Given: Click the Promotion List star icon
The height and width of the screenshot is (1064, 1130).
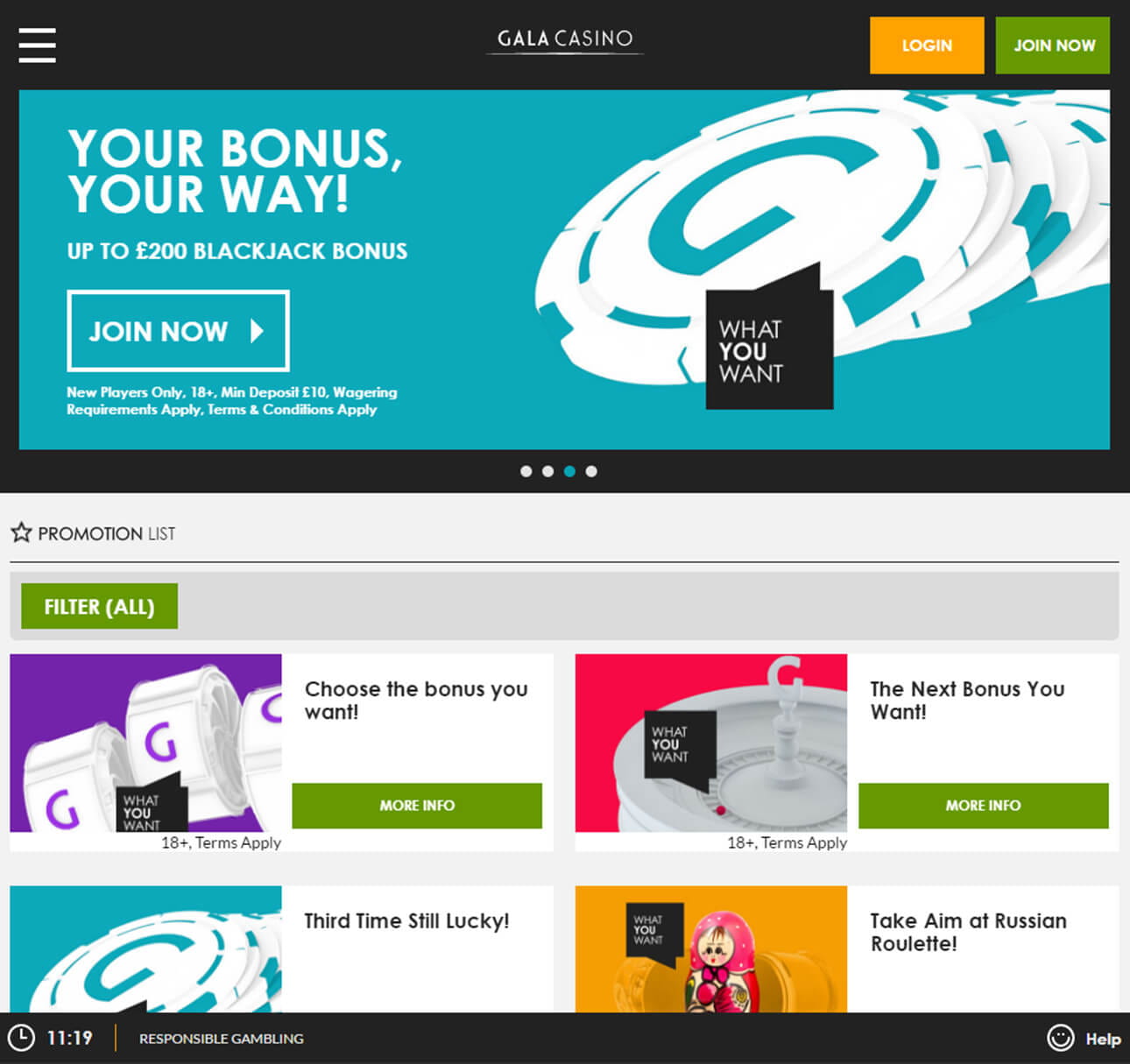Looking at the screenshot, I should pos(21,532).
